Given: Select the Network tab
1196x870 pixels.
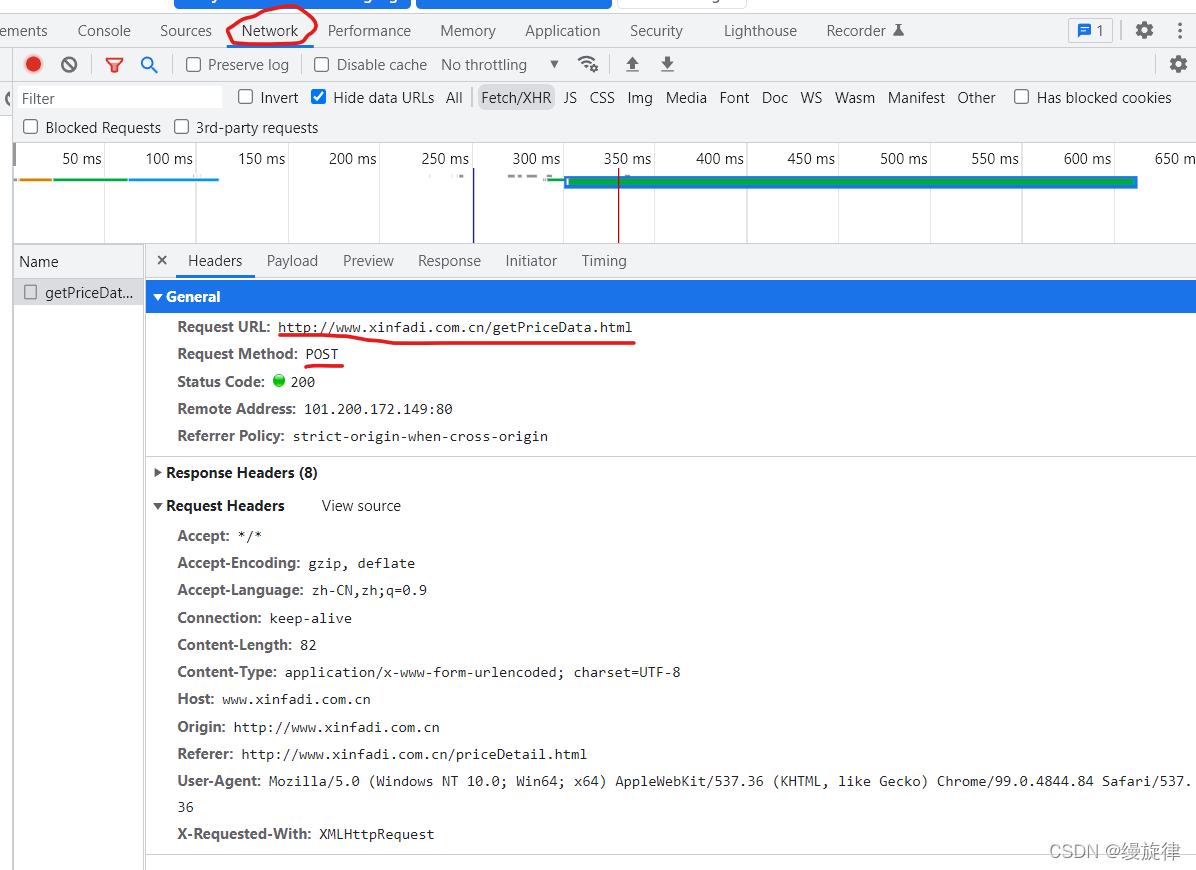Looking at the screenshot, I should tap(270, 31).
